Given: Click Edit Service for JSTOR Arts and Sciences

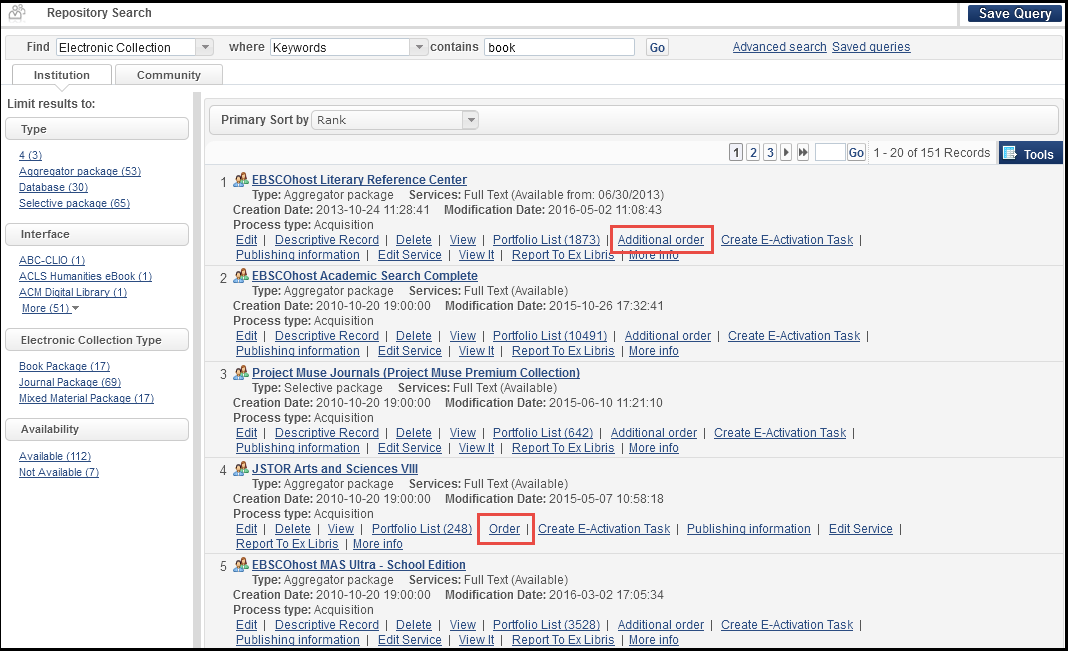Looking at the screenshot, I should click(x=860, y=528).
